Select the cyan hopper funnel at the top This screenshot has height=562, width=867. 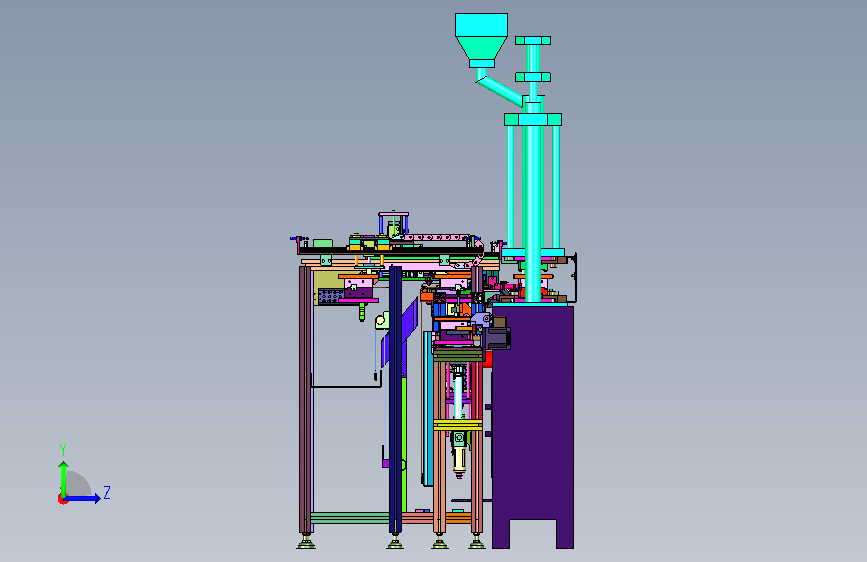click(x=482, y=40)
